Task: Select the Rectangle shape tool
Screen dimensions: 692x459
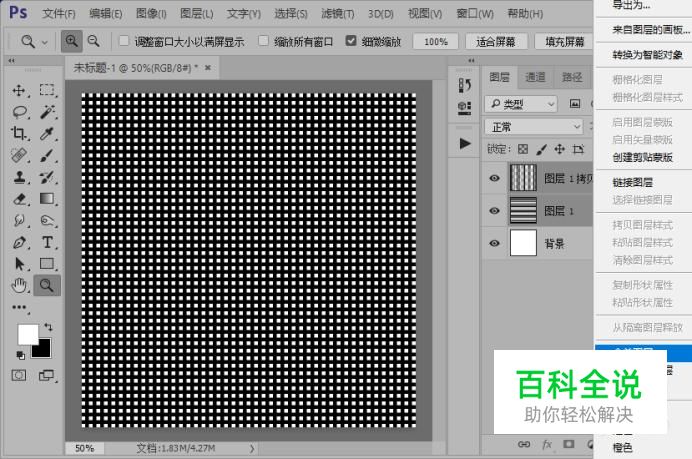Action: tap(47, 263)
